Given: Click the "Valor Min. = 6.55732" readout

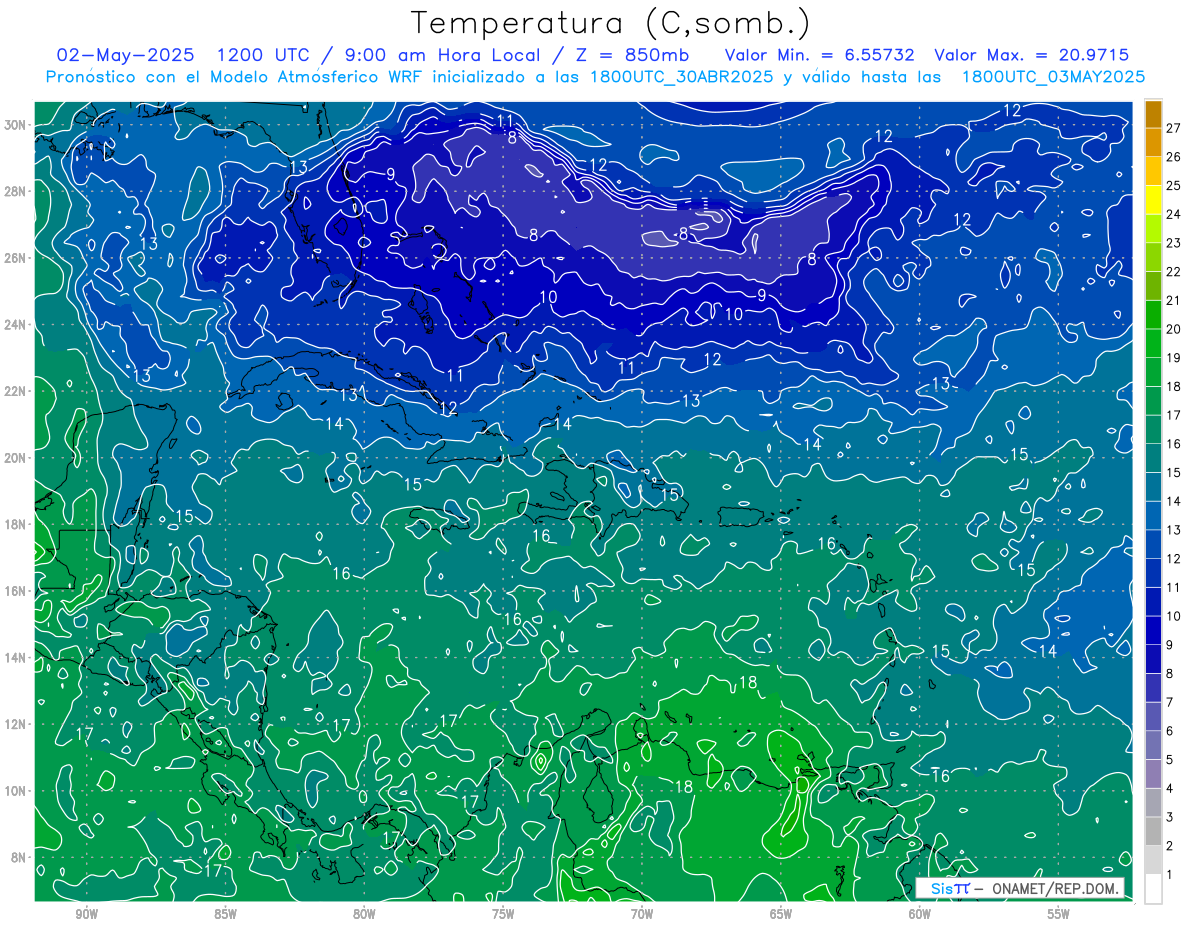Looking at the screenshot, I should [821, 56].
